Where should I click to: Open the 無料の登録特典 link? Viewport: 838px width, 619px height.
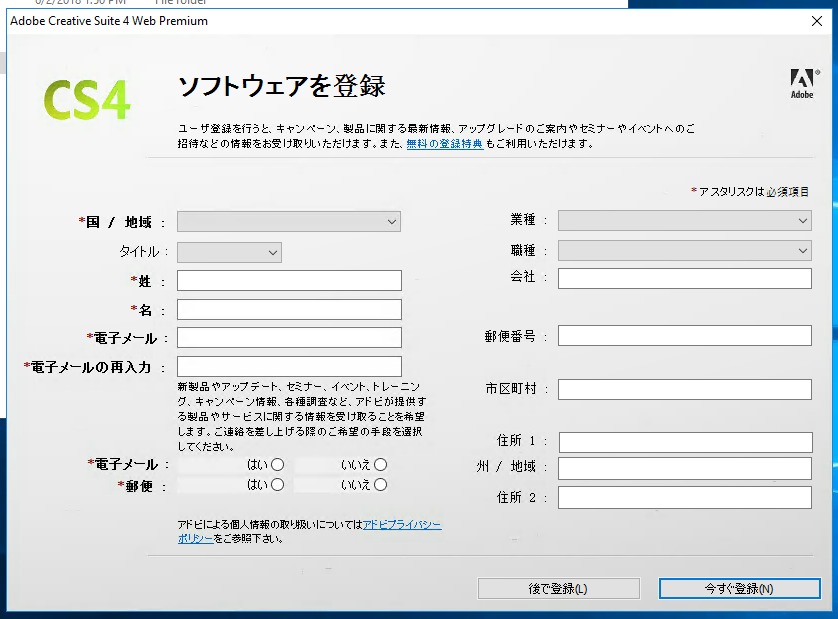coord(445,144)
